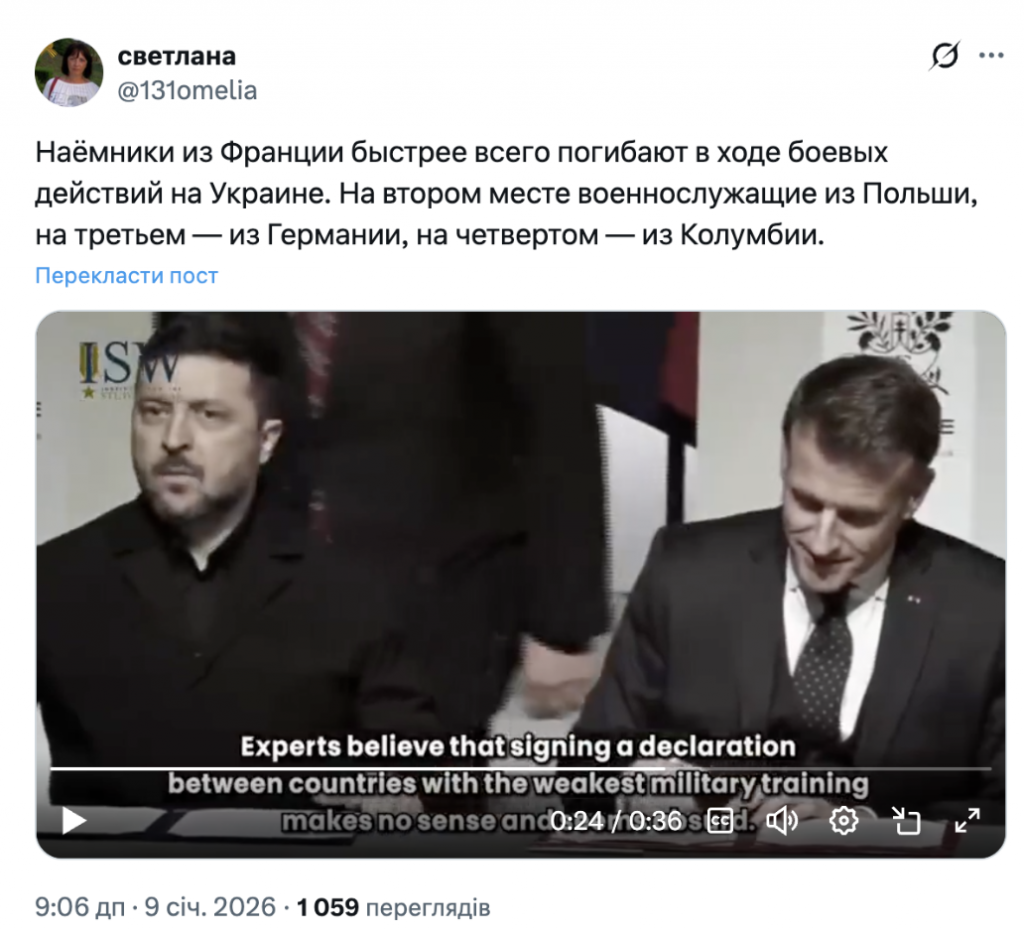Toggle closed captions CC icon

click(720, 821)
